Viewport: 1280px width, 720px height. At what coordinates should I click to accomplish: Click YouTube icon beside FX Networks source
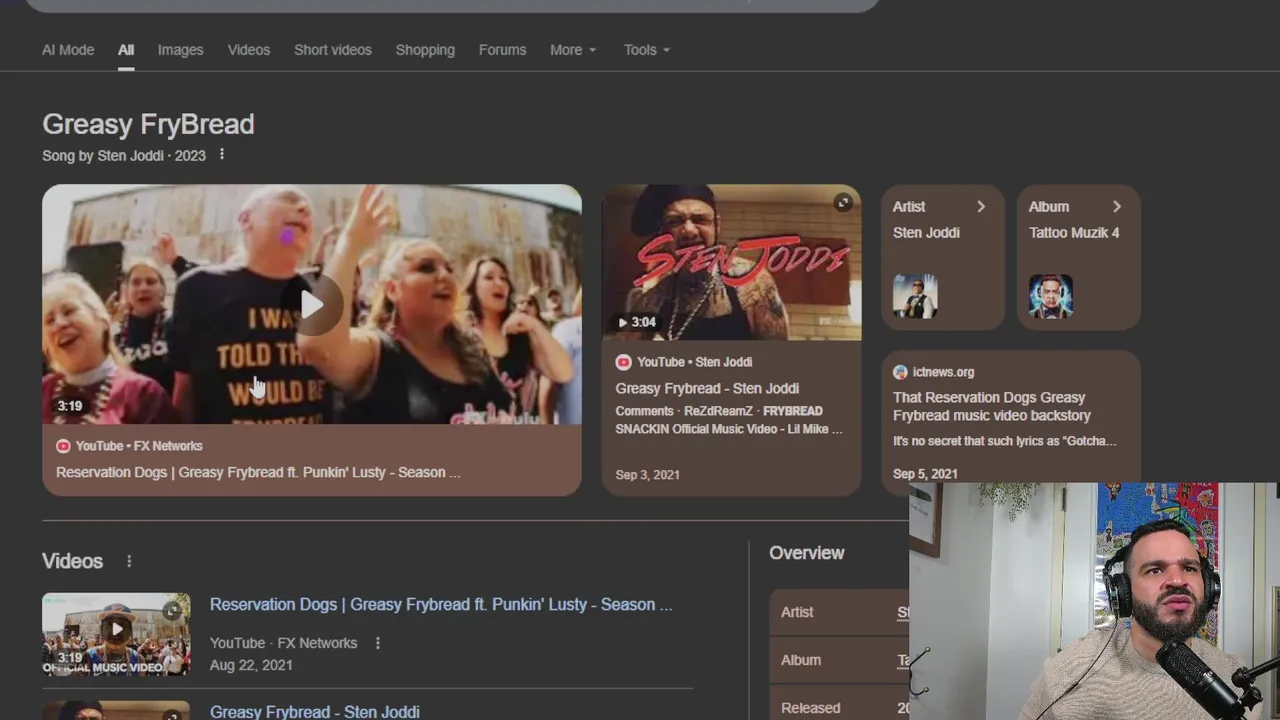pos(63,446)
